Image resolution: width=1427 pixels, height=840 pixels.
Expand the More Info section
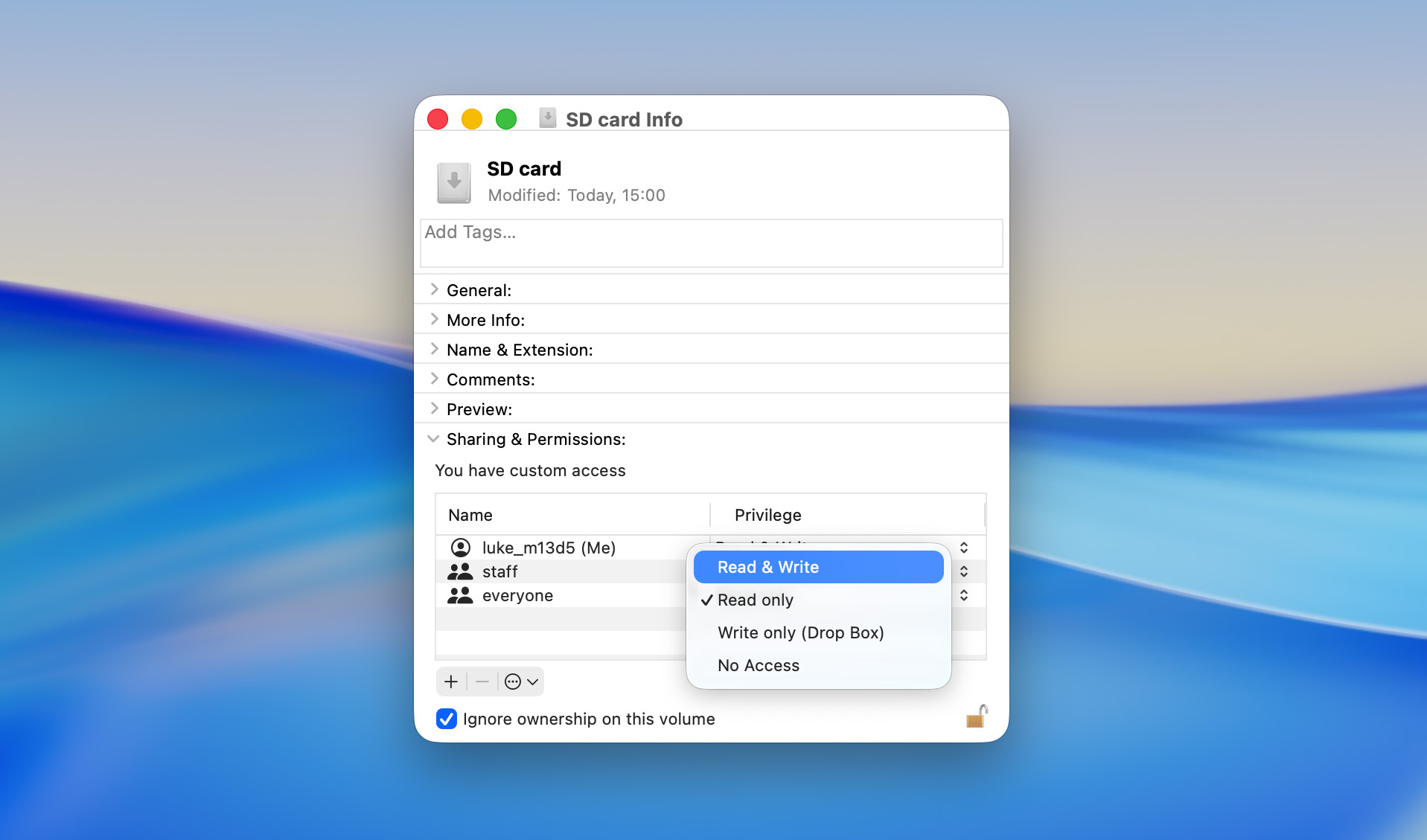point(435,319)
